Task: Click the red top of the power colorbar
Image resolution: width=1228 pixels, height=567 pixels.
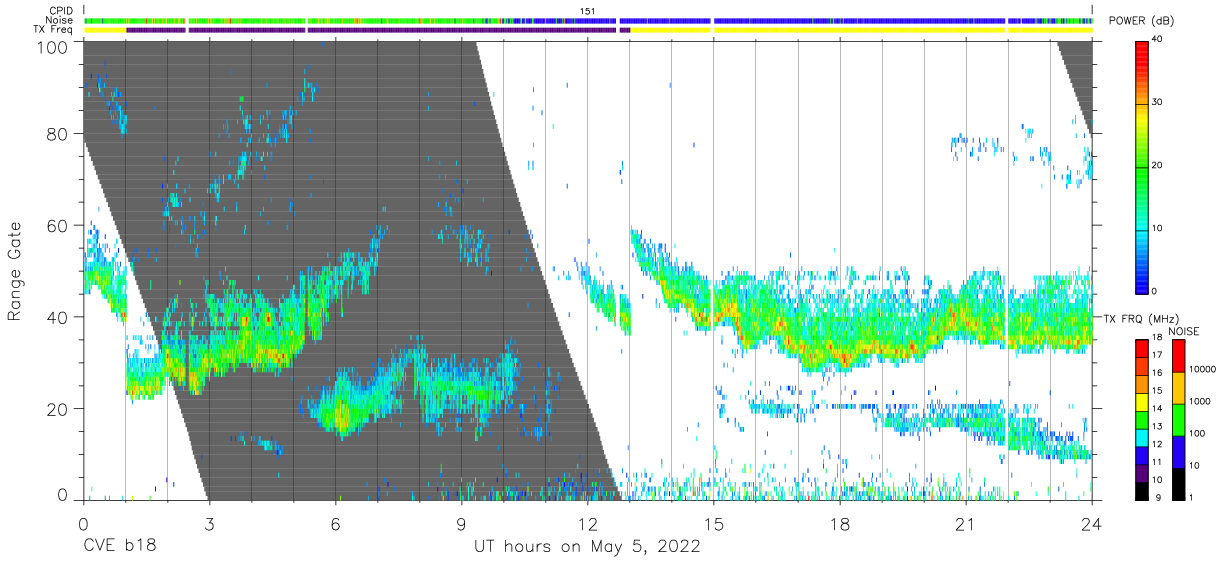Action: click(1142, 46)
